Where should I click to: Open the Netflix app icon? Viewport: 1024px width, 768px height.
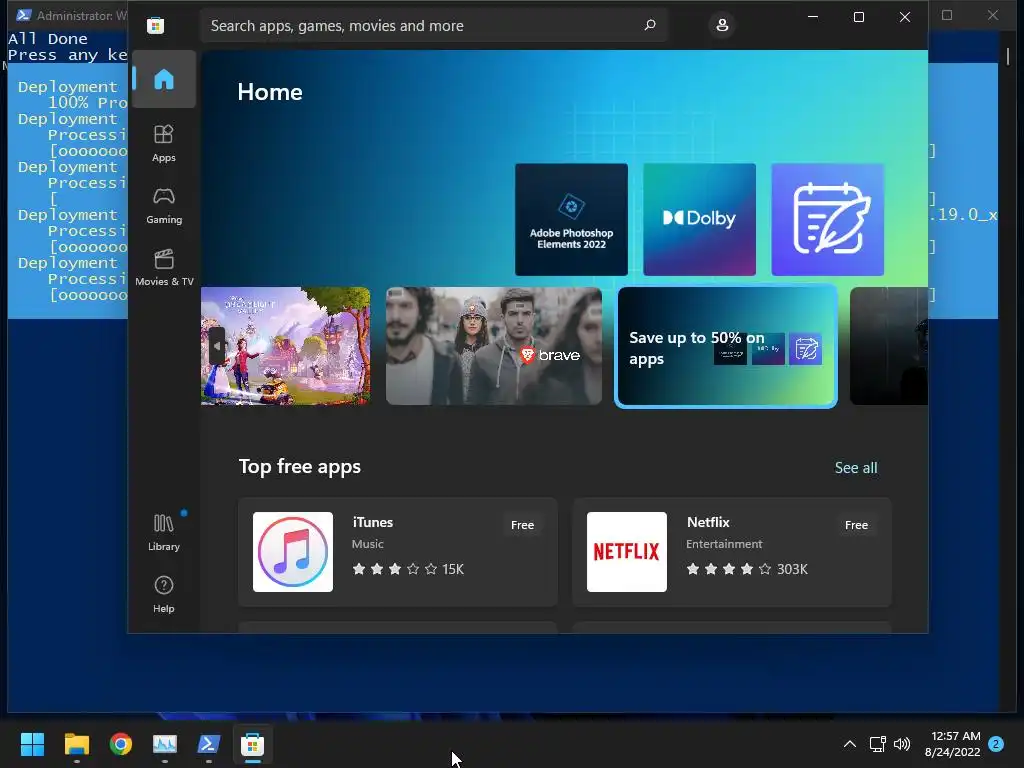[627, 552]
